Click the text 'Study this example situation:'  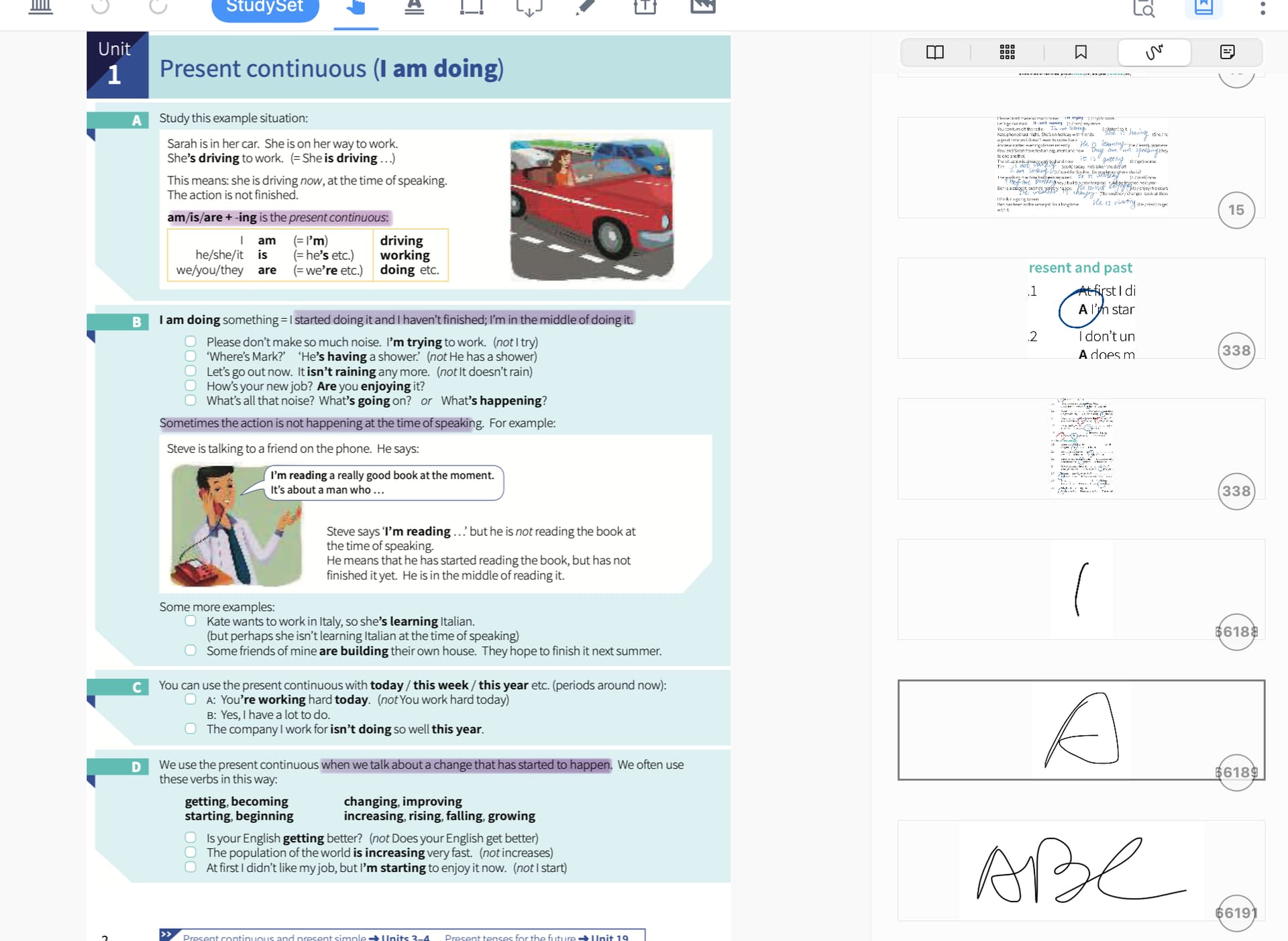[x=233, y=118]
